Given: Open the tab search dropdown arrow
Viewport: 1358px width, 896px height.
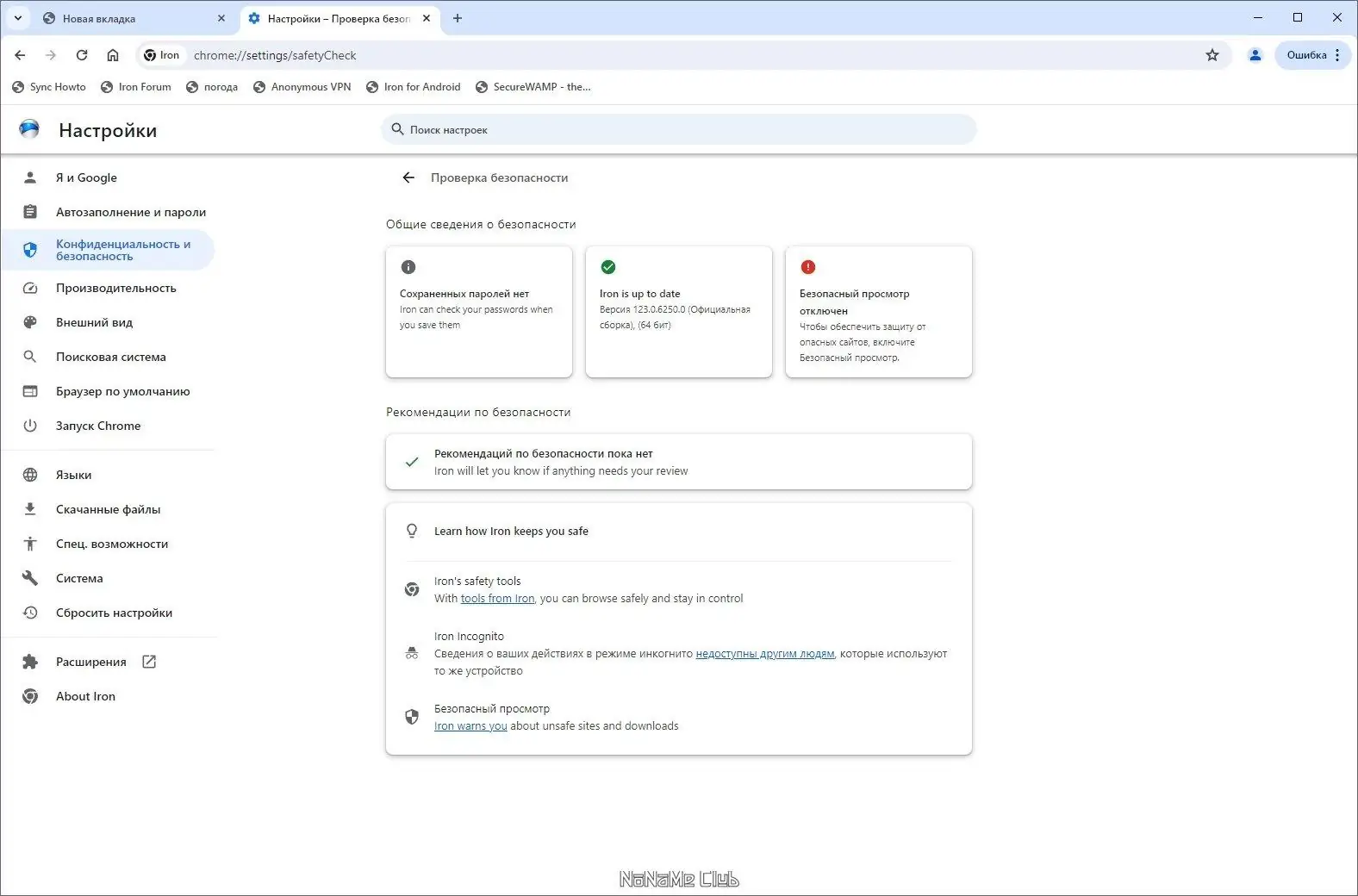Looking at the screenshot, I should coord(17,18).
